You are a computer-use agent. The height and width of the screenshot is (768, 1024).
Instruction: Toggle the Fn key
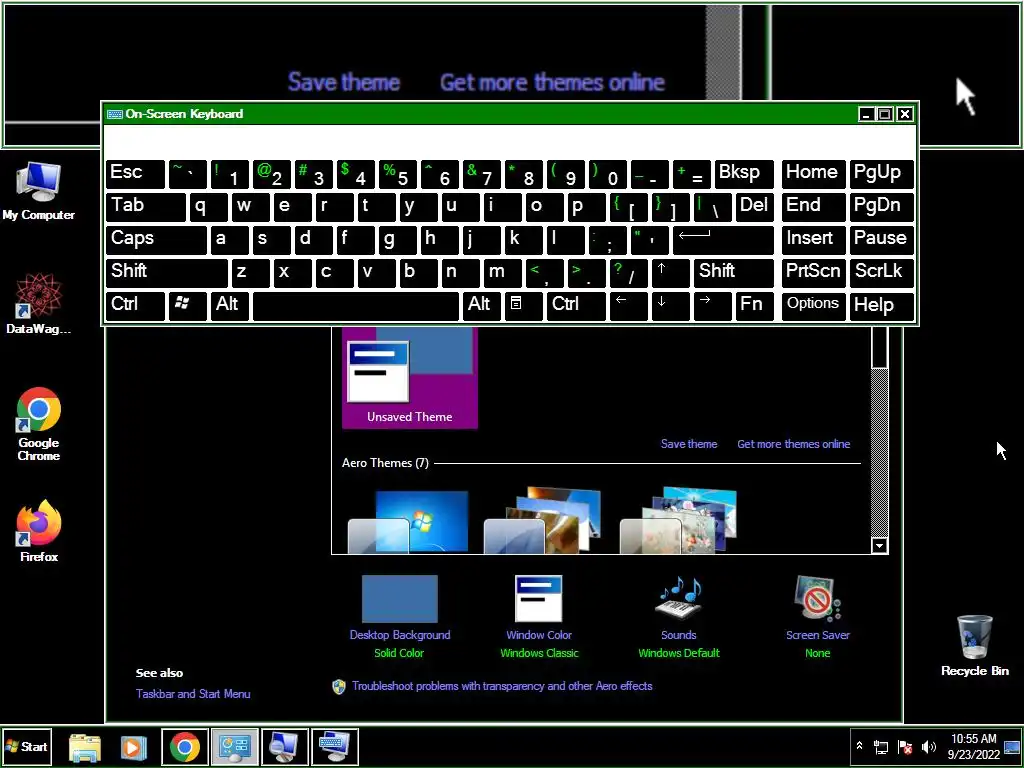(x=754, y=304)
